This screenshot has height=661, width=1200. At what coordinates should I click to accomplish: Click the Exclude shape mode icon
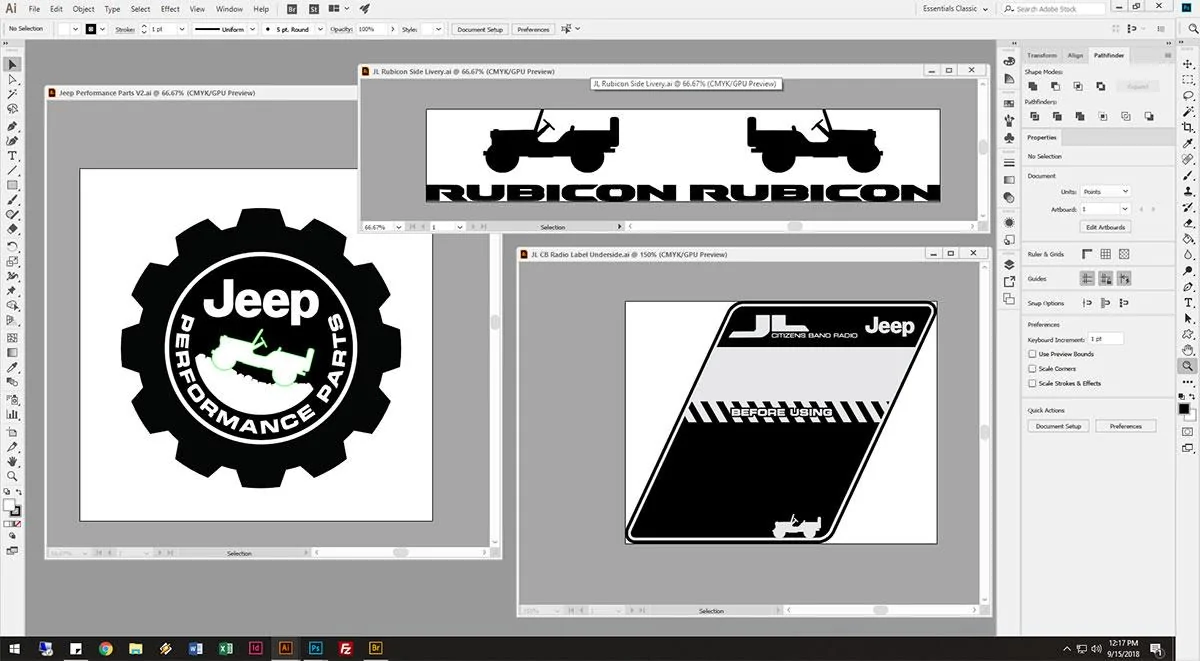(x=1101, y=86)
